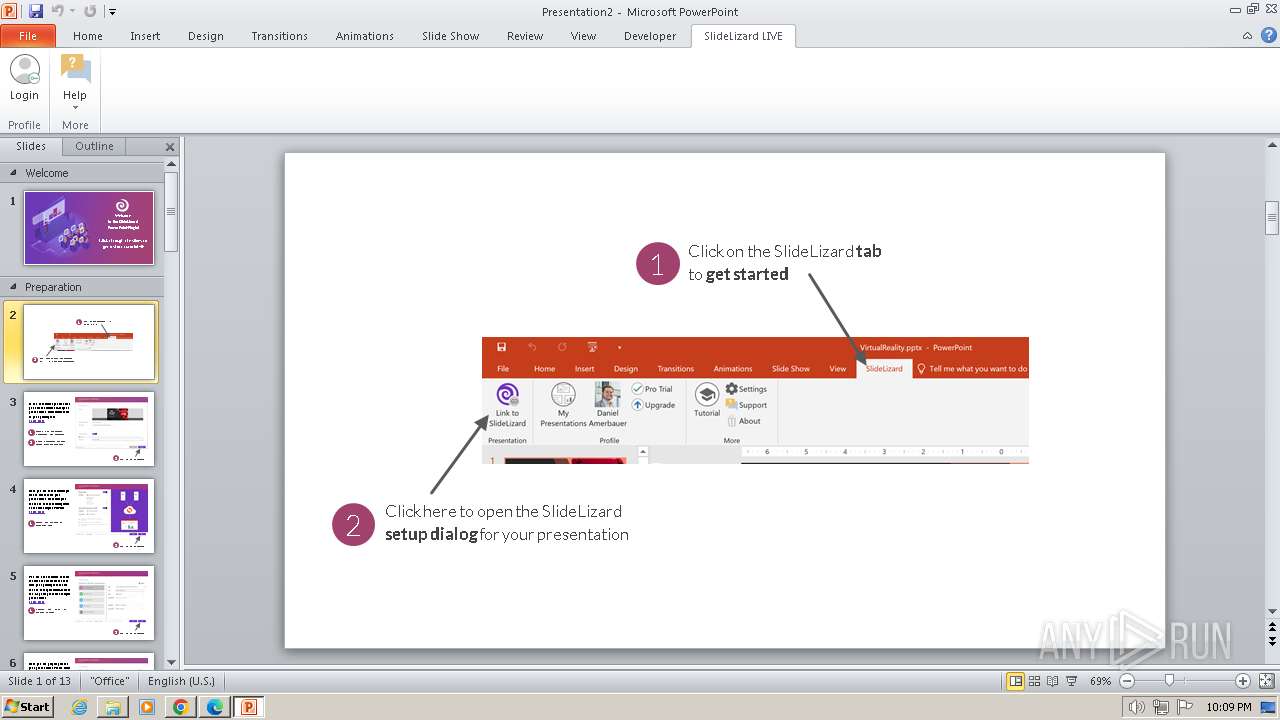Screen dimensions: 1280x720
Task: Collapse the Preparation section
Action: tap(14, 287)
